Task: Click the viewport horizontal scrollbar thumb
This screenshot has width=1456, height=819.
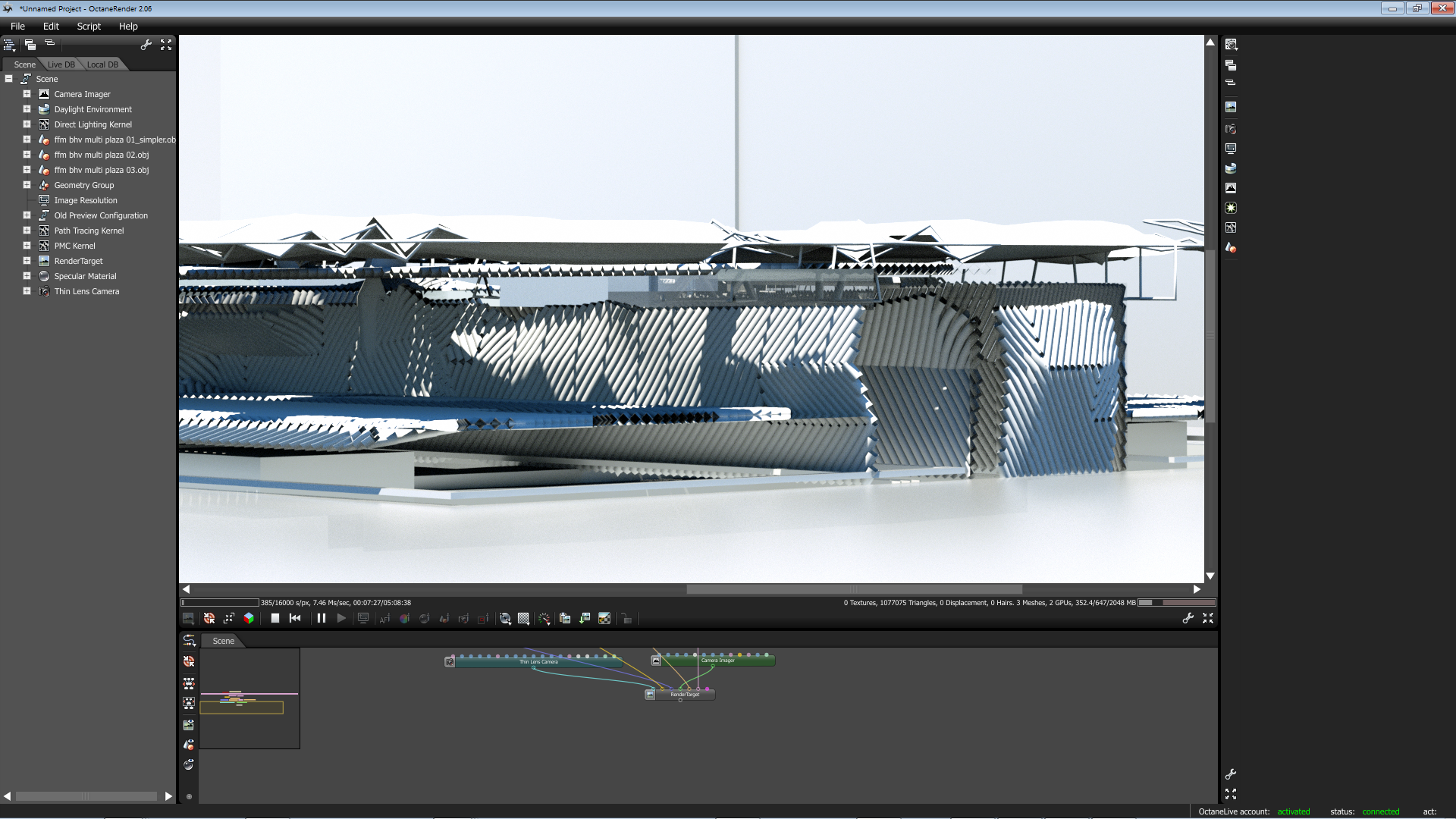Action: tap(854, 589)
